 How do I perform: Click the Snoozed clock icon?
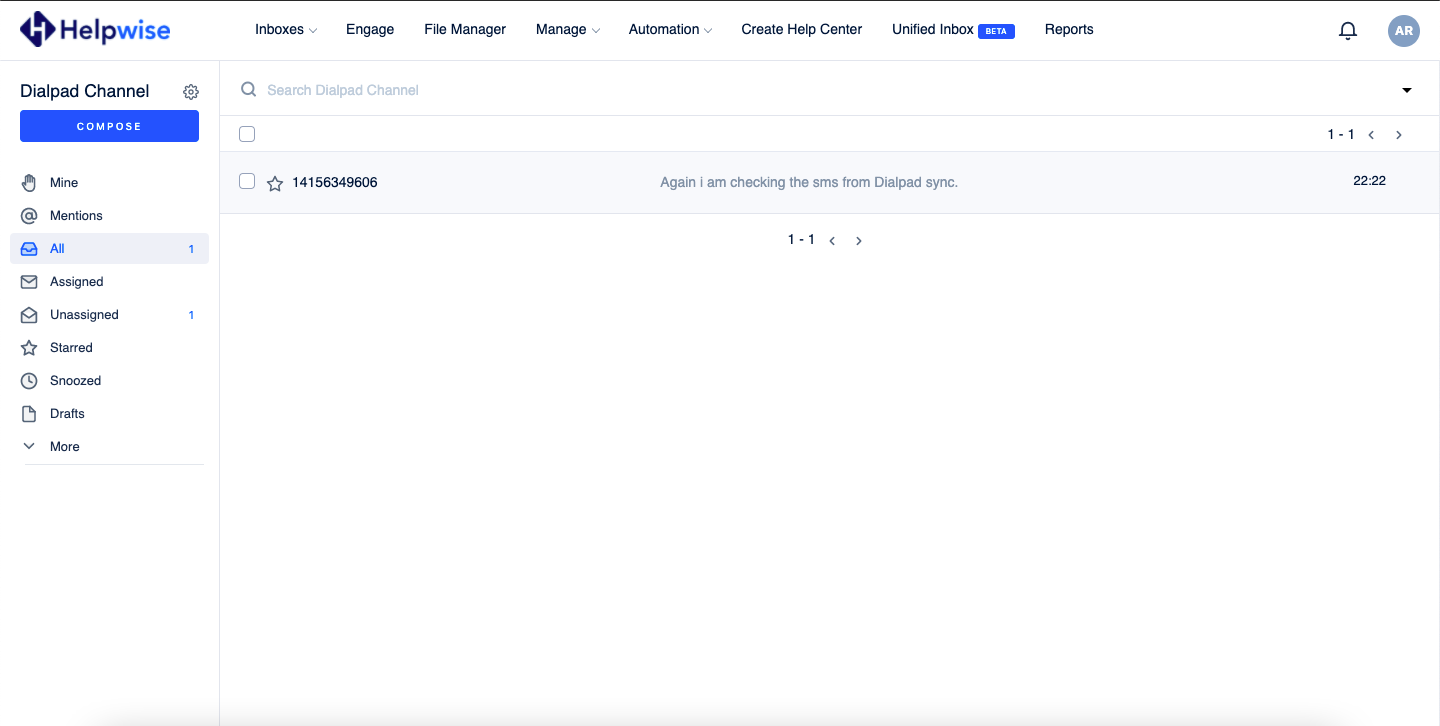(x=29, y=381)
